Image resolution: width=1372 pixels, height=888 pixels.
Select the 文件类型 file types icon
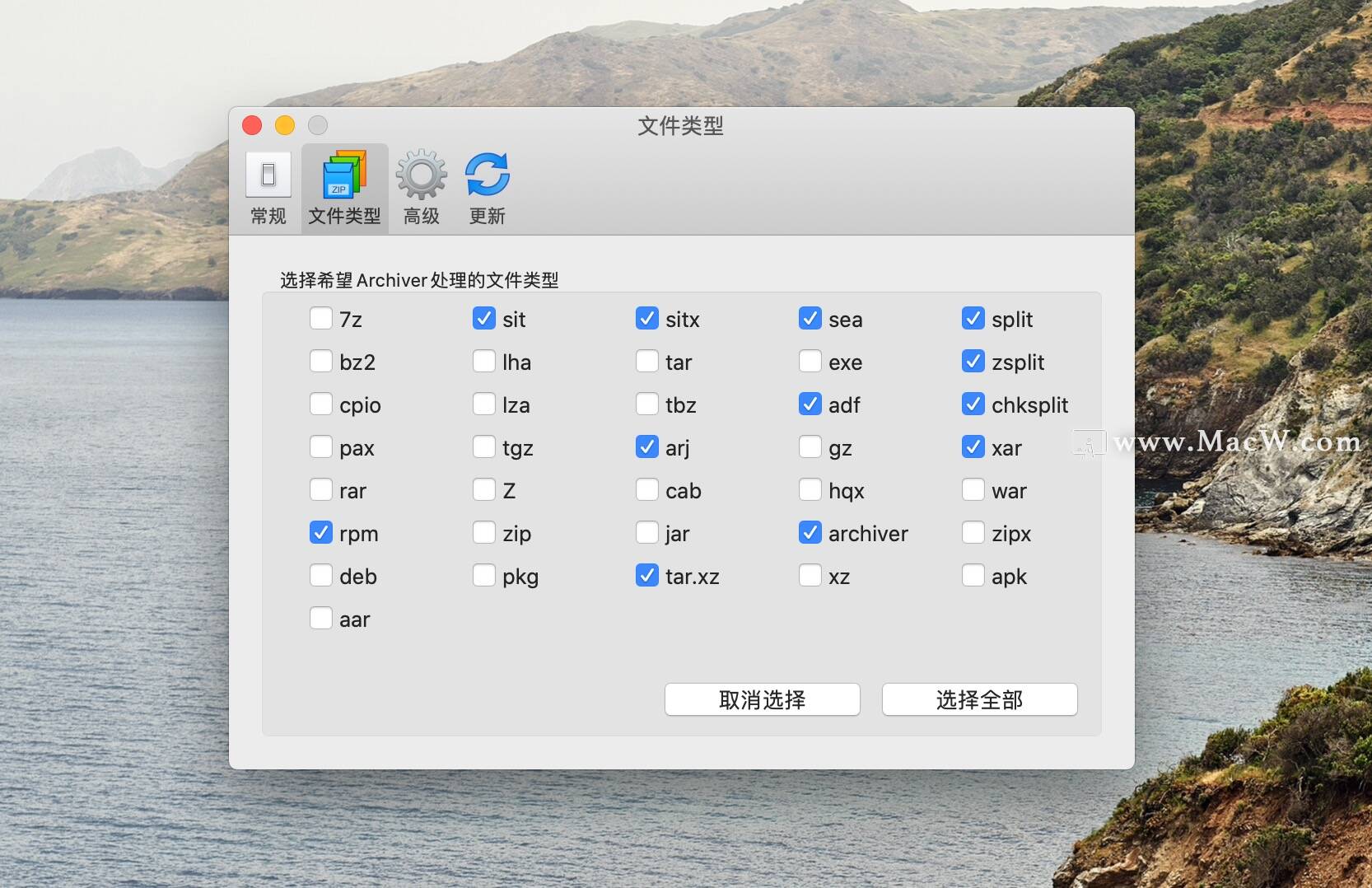click(x=344, y=175)
